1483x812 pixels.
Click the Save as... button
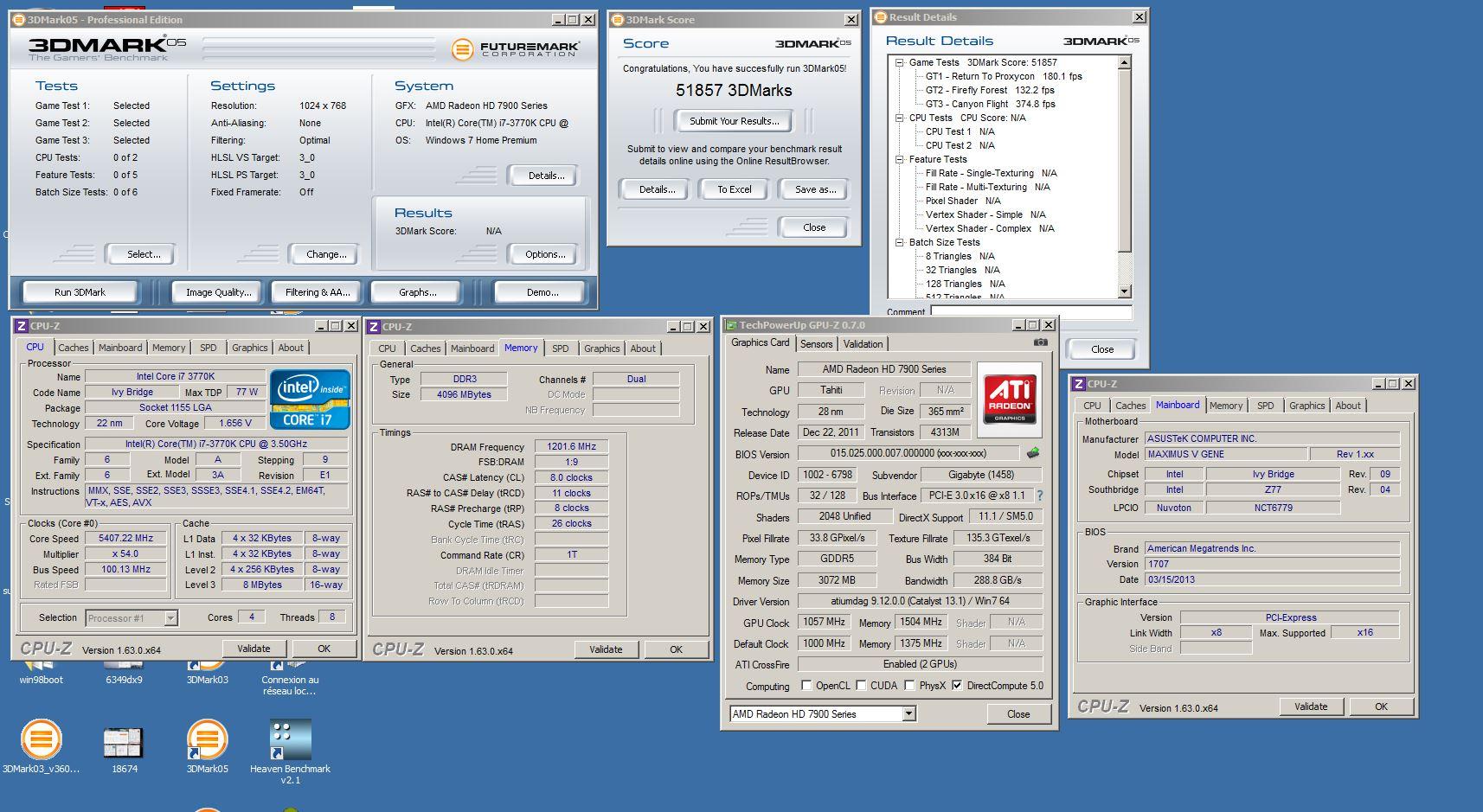coord(815,189)
